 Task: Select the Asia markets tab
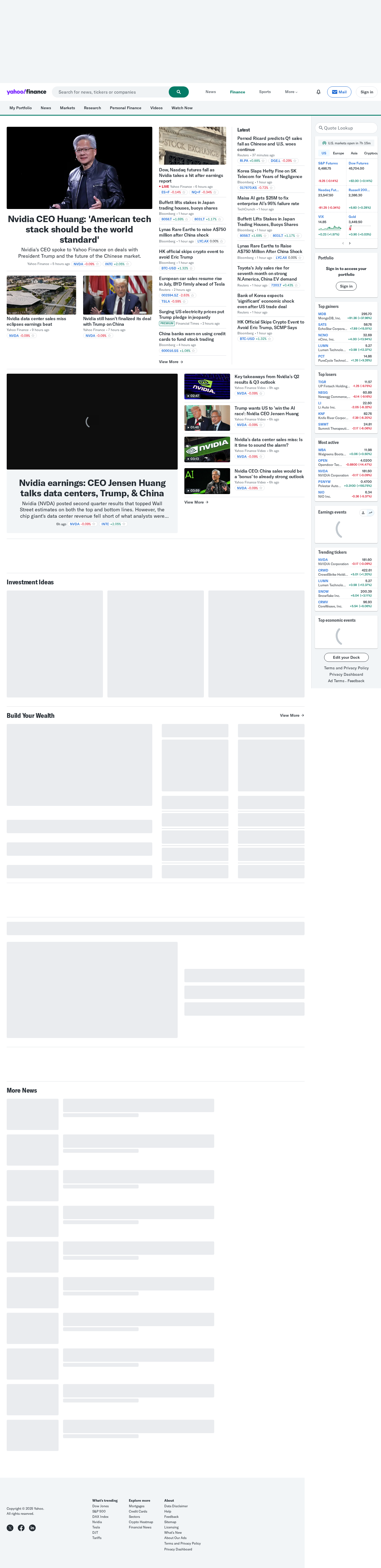[x=354, y=153]
